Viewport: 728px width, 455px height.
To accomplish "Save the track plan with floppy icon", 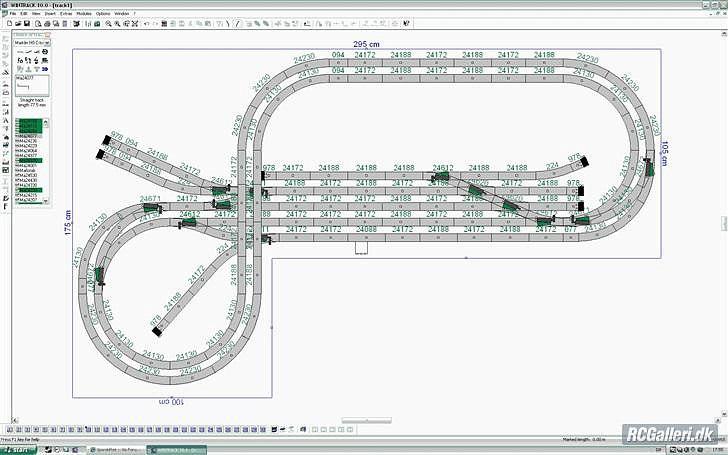I will pos(28,23).
